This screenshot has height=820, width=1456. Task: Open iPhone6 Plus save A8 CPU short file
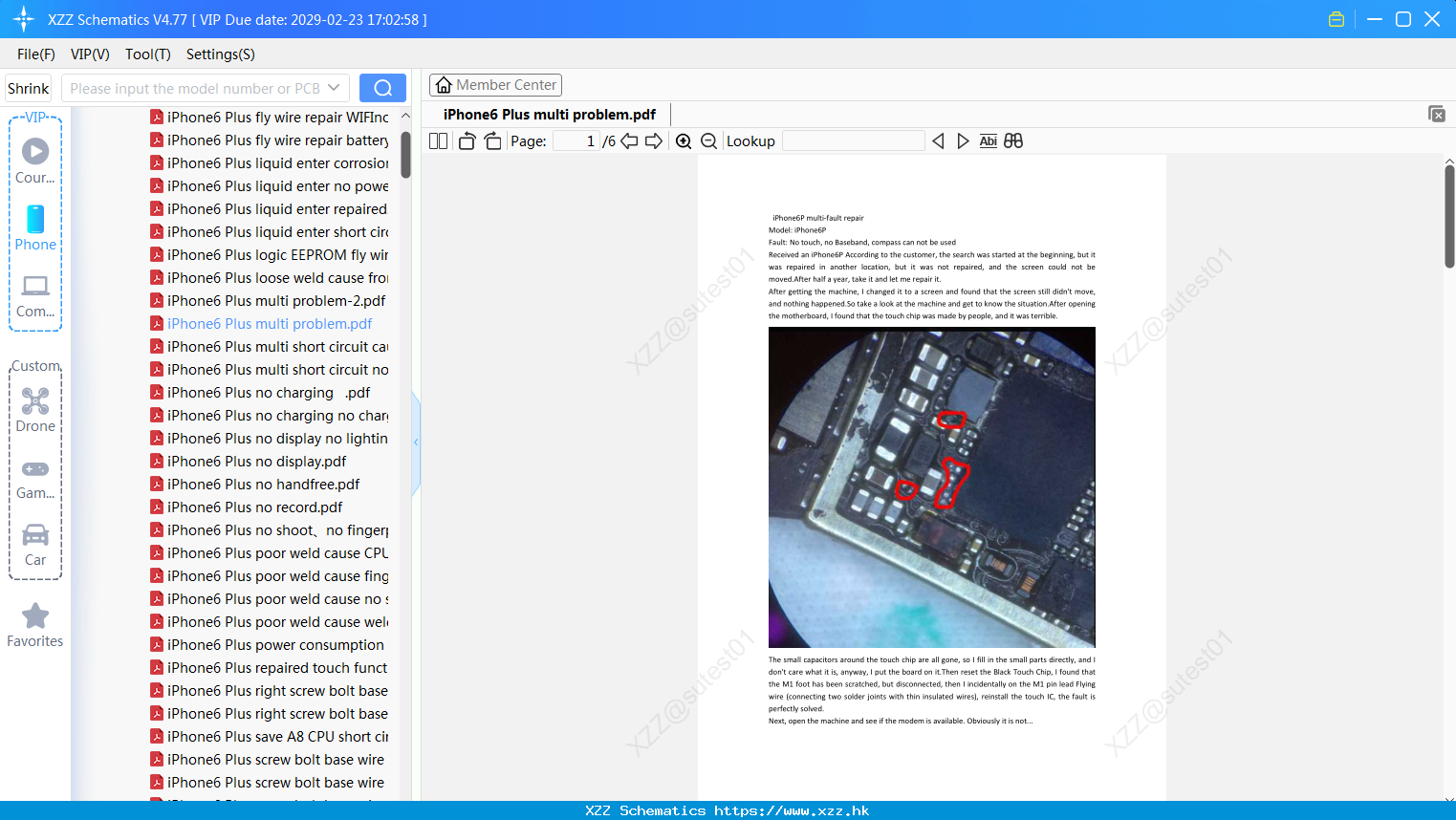pos(270,737)
